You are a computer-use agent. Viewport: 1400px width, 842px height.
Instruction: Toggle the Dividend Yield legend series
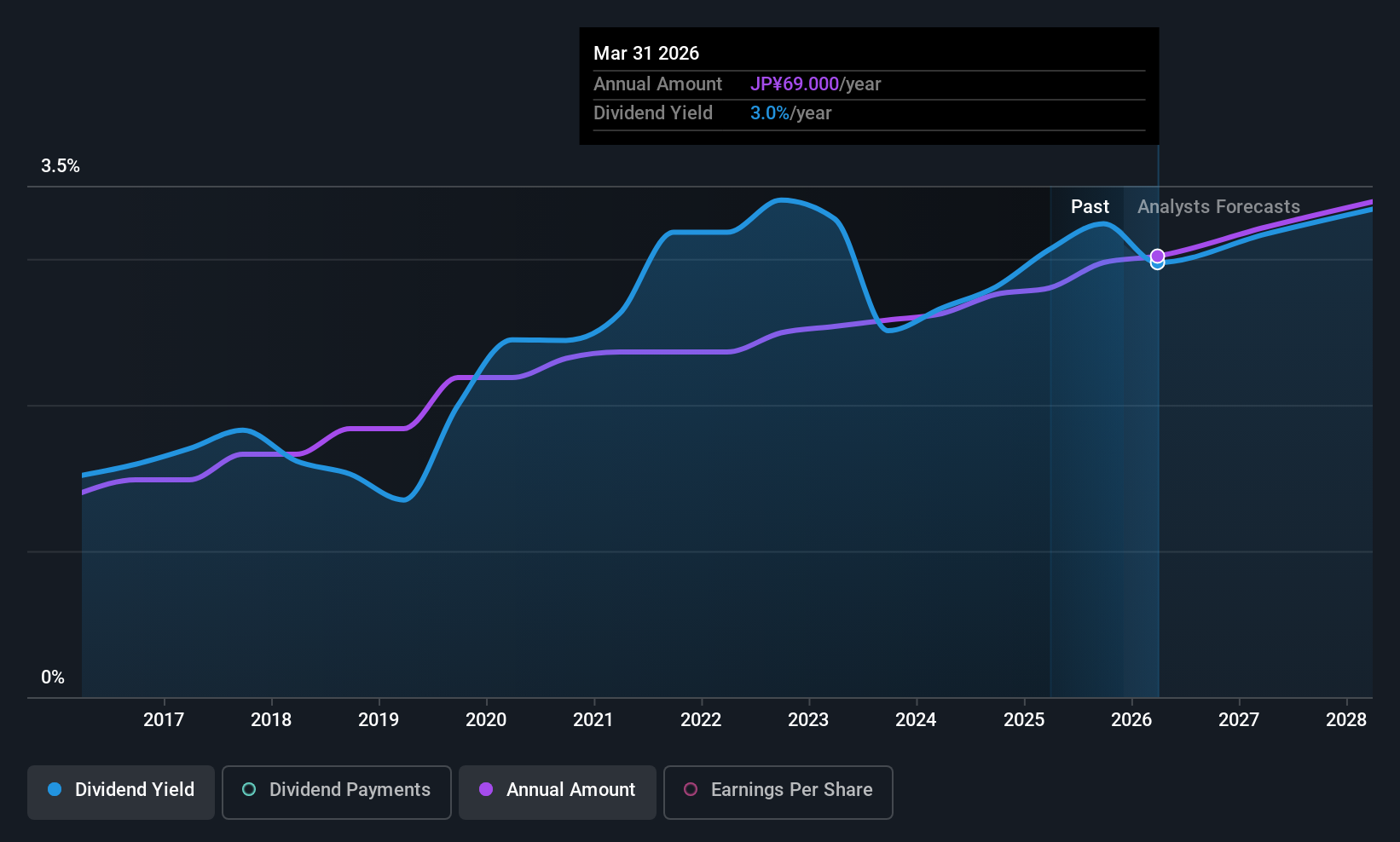tap(121, 791)
